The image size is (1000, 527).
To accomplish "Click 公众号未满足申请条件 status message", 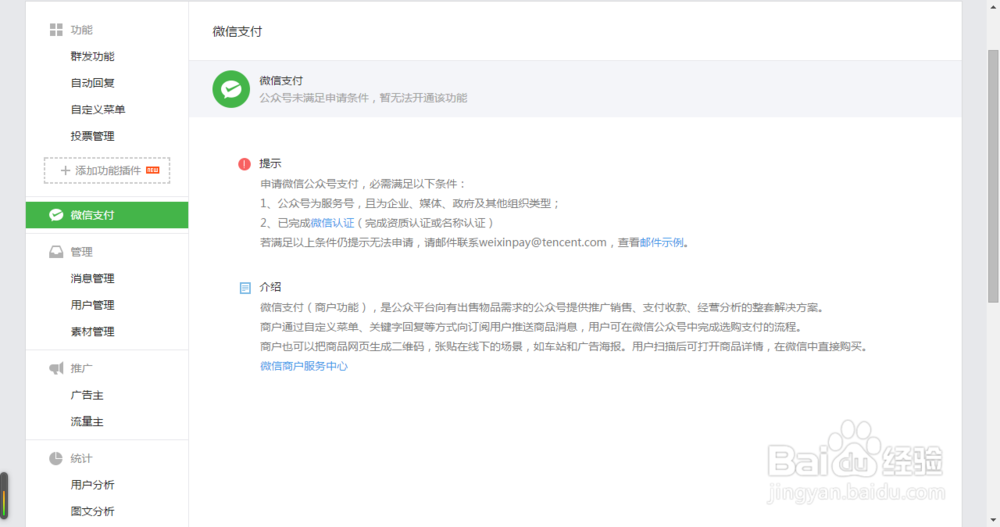I will point(364,98).
